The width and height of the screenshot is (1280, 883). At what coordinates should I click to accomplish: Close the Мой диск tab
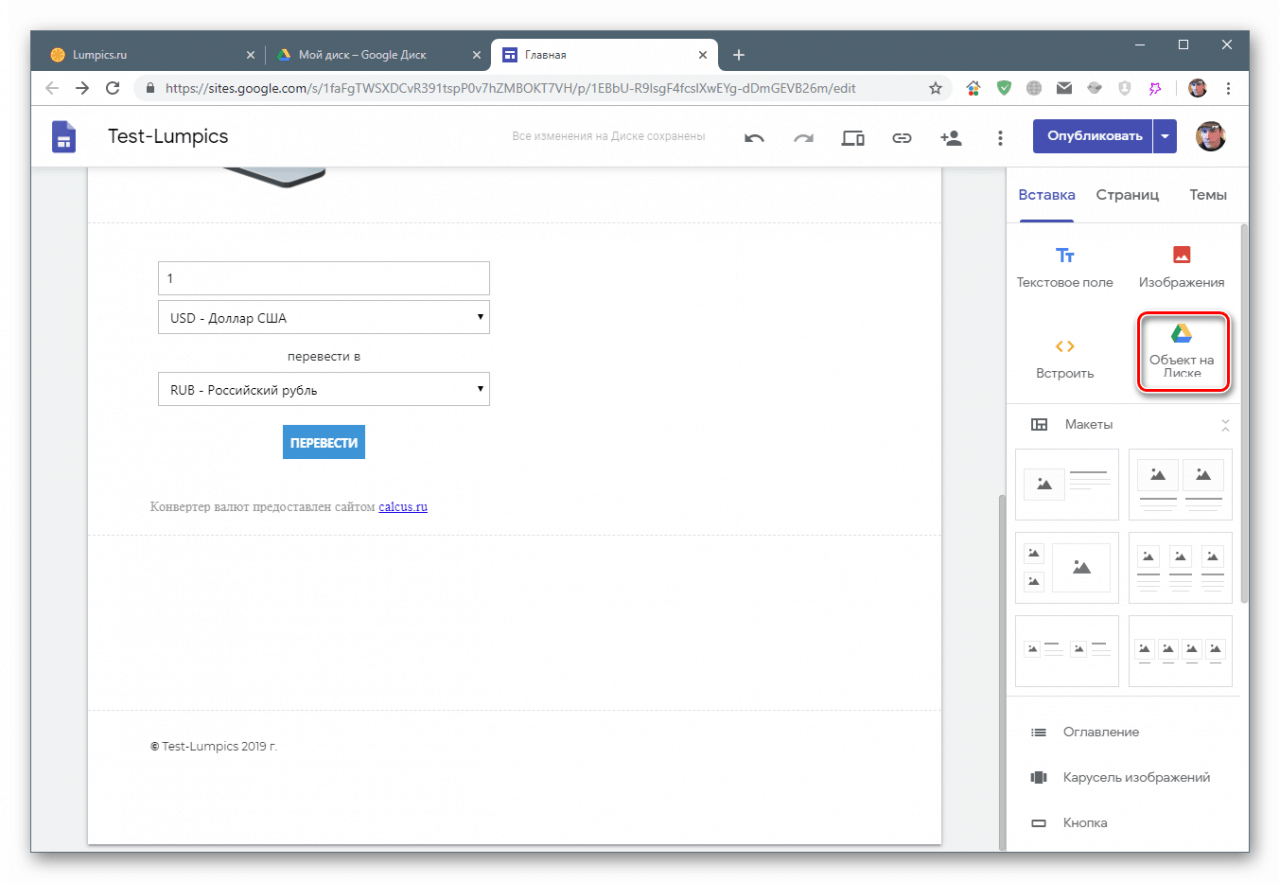[476, 55]
